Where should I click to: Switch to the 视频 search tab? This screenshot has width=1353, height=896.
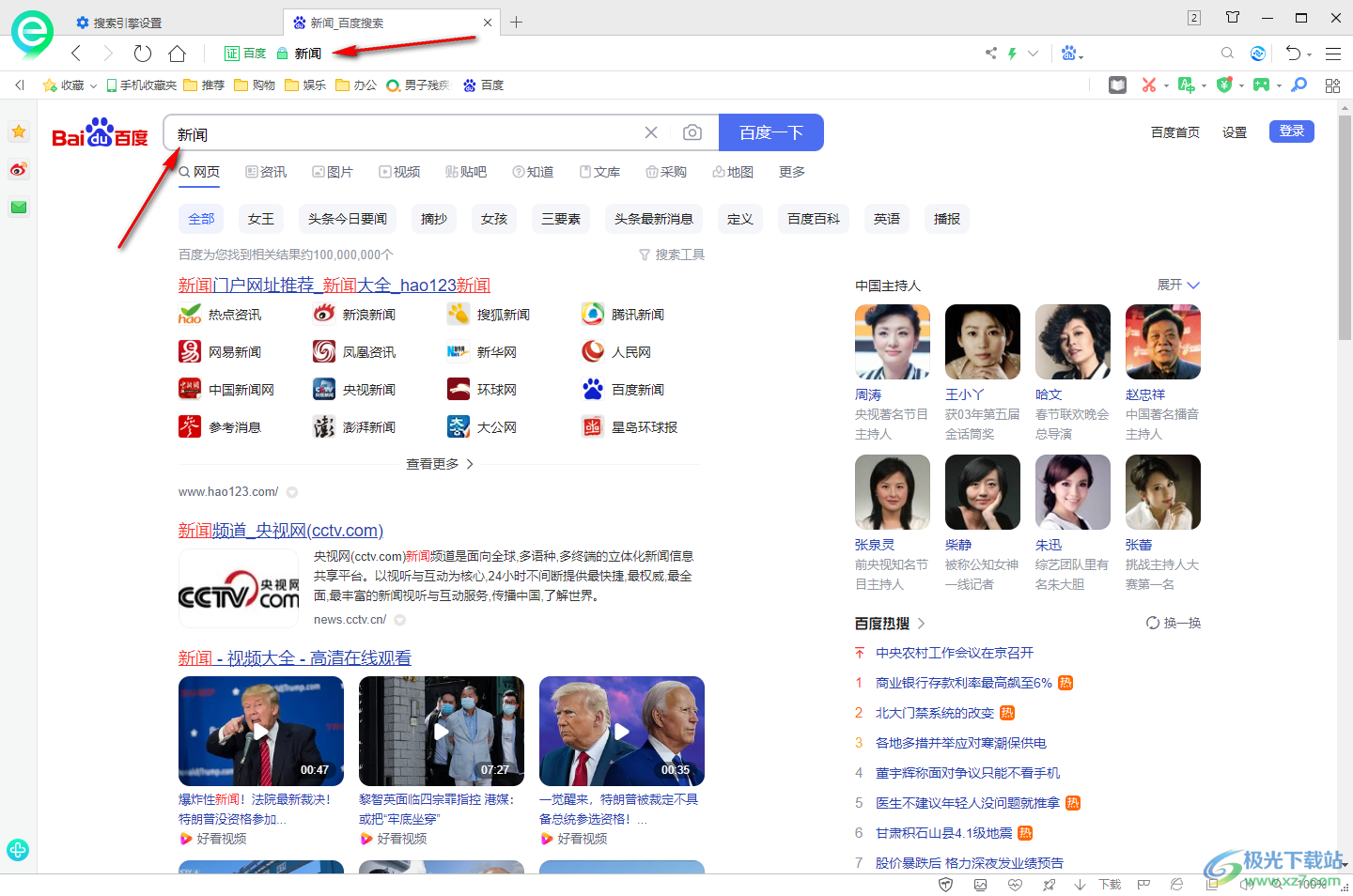(x=399, y=172)
